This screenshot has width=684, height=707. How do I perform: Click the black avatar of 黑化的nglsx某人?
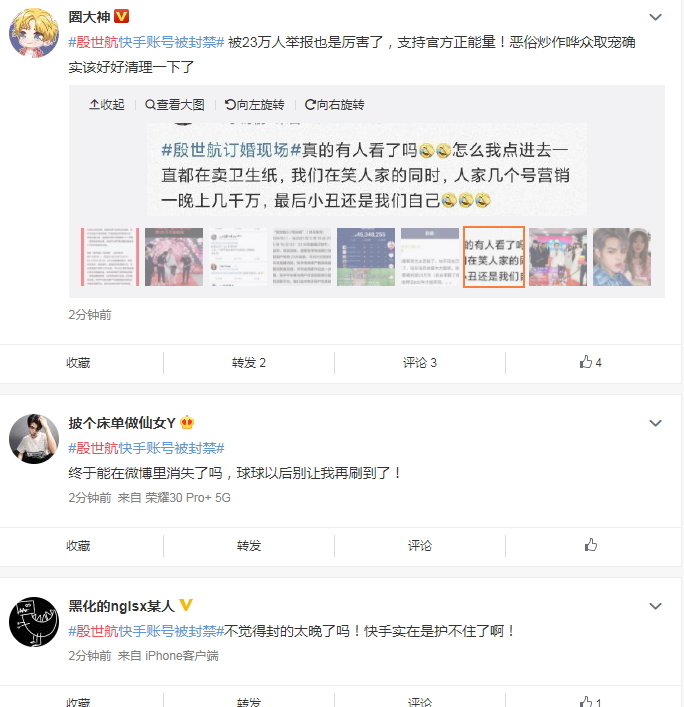click(x=34, y=622)
